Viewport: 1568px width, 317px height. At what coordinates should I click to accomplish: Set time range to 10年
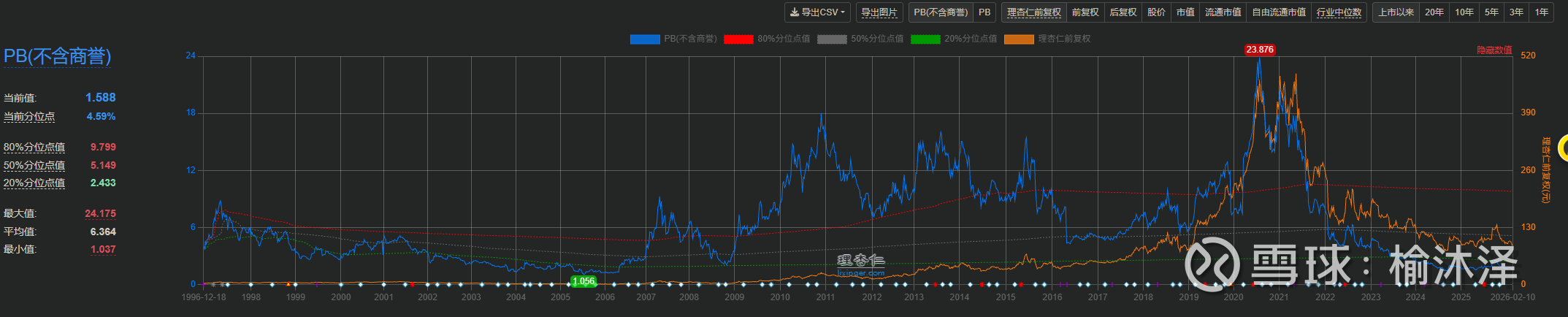[1464, 12]
